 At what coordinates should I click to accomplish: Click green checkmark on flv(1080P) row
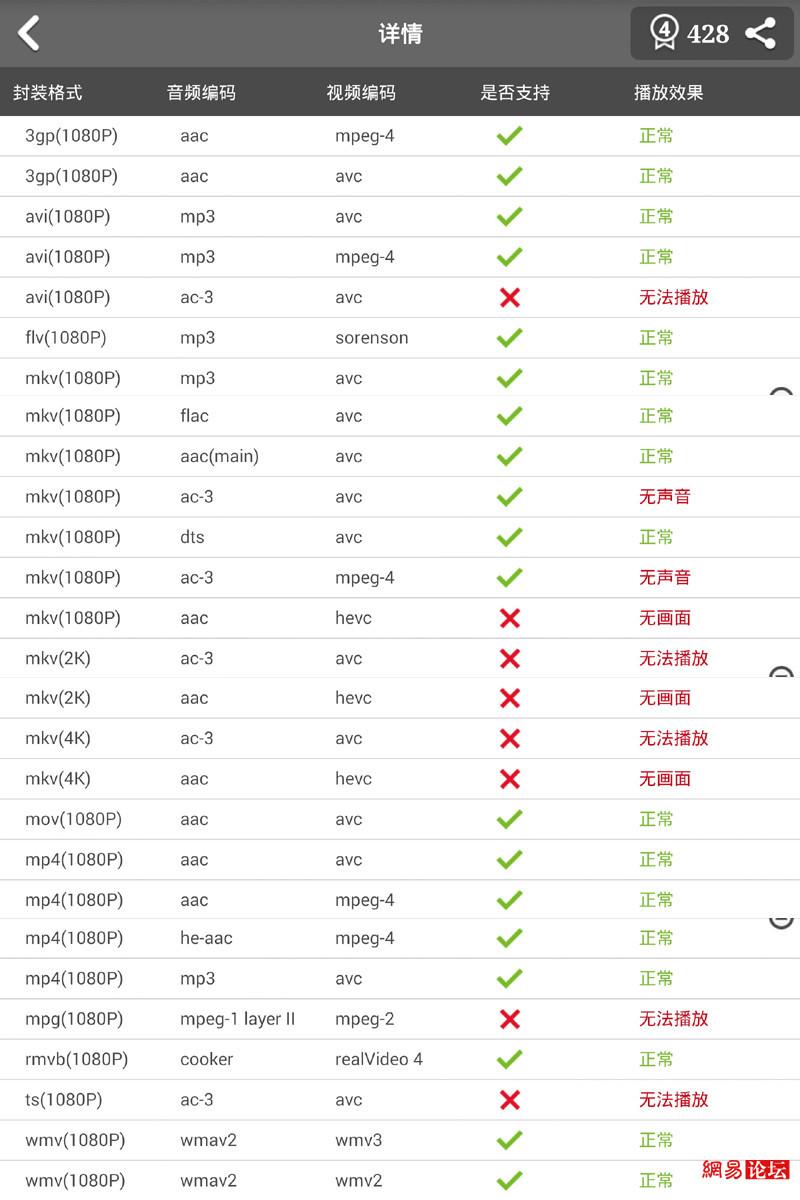tap(510, 338)
